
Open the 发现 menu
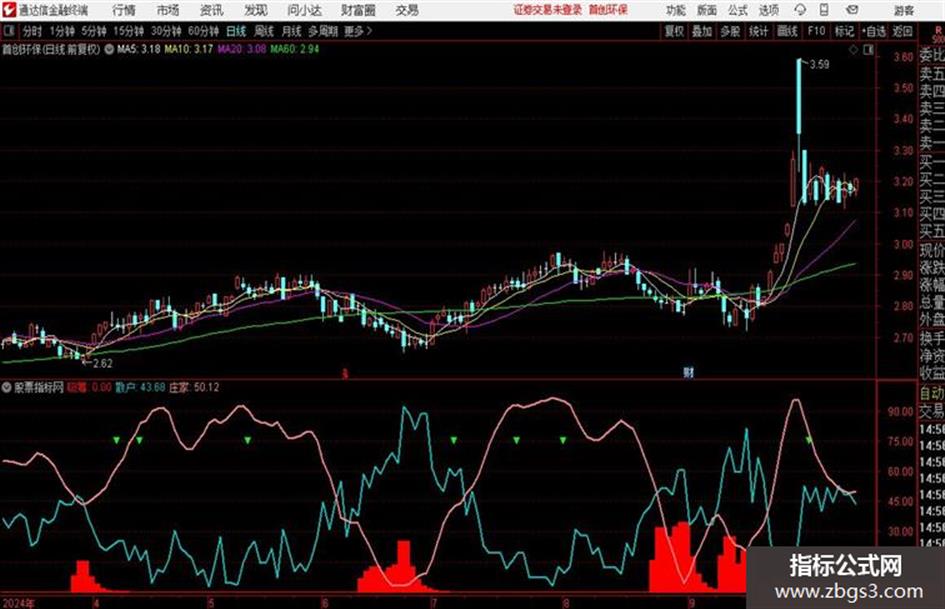pyautogui.click(x=256, y=10)
